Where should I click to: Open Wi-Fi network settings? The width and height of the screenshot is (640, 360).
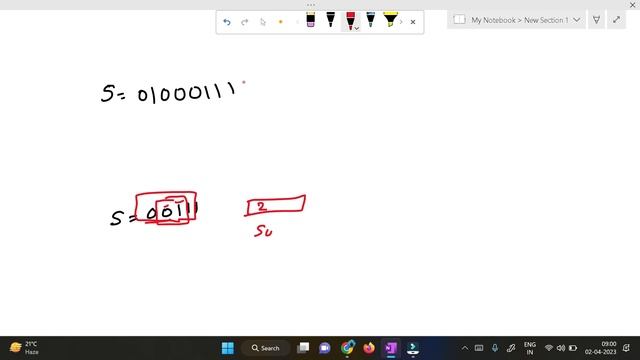point(549,348)
